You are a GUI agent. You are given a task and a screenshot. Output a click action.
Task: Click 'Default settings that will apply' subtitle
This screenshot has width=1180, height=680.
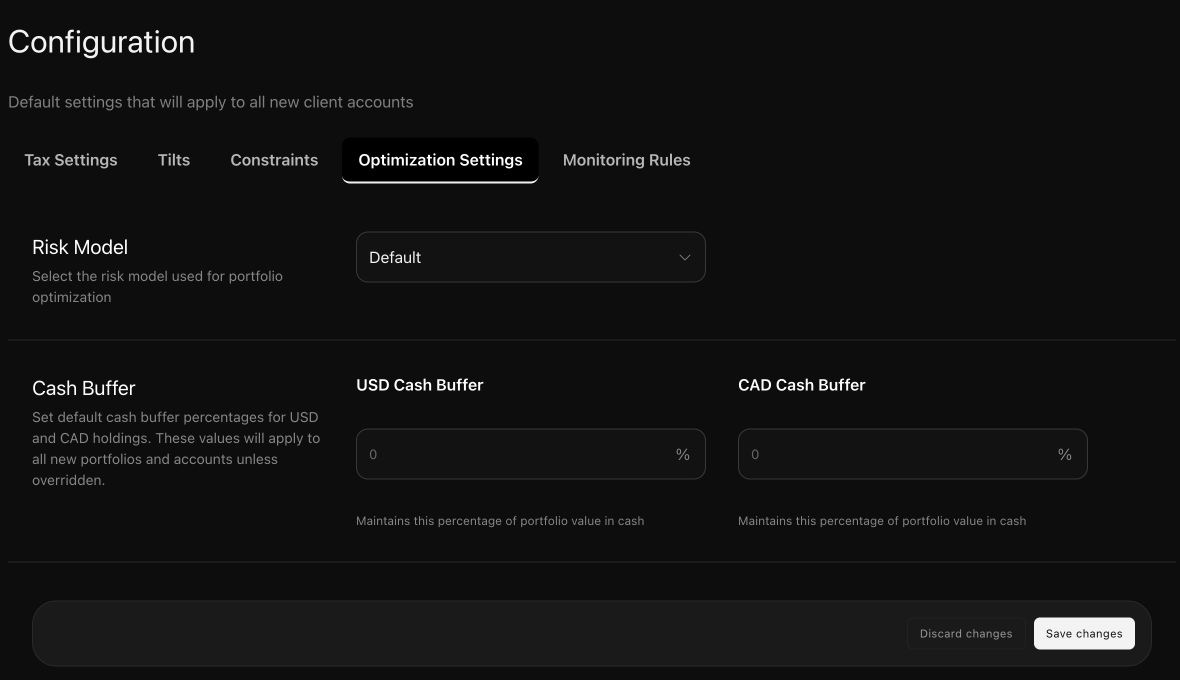point(211,102)
